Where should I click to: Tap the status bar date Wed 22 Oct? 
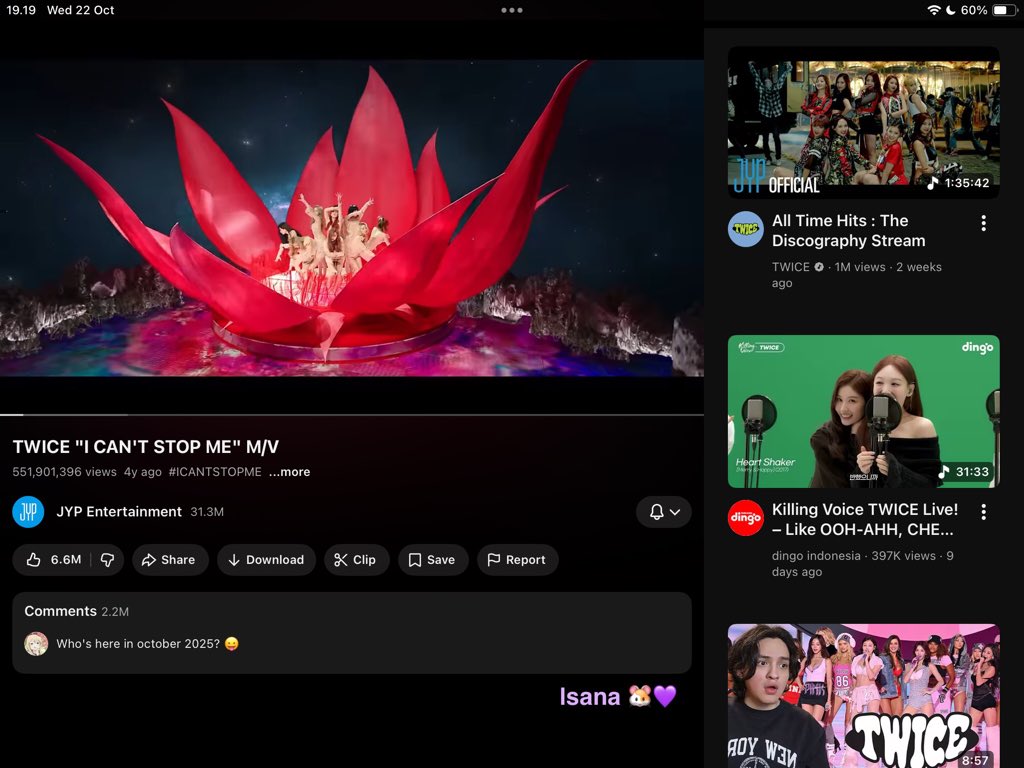tap(80, 10)
